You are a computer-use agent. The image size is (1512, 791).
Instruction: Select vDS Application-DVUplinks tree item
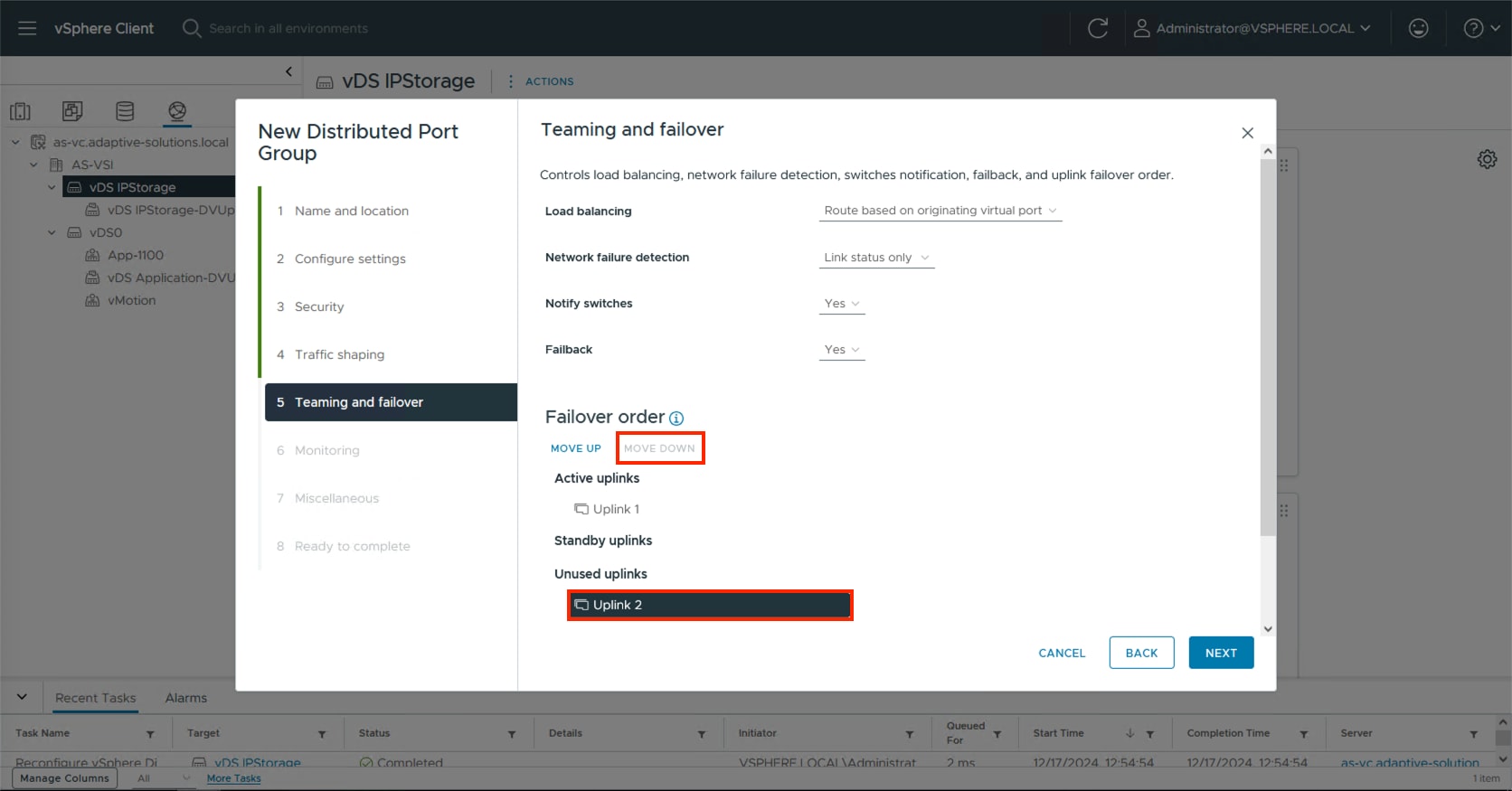coord(160,278)
